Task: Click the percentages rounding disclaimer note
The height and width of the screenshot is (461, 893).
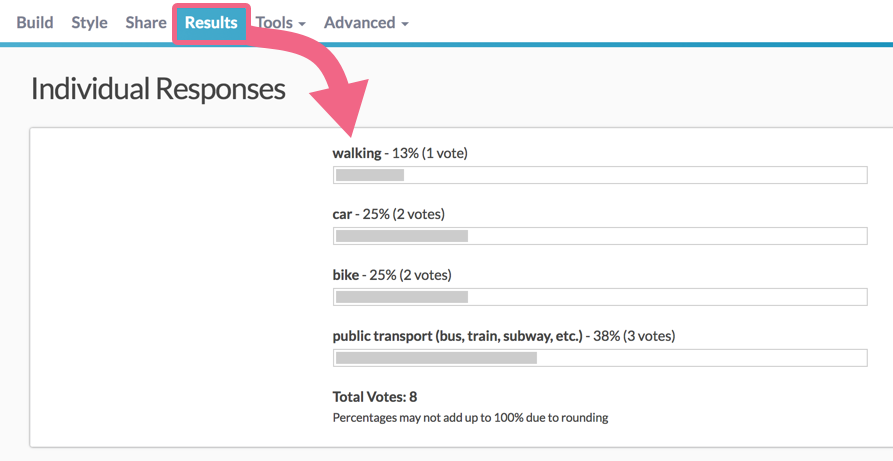Action: coord(470,417)
